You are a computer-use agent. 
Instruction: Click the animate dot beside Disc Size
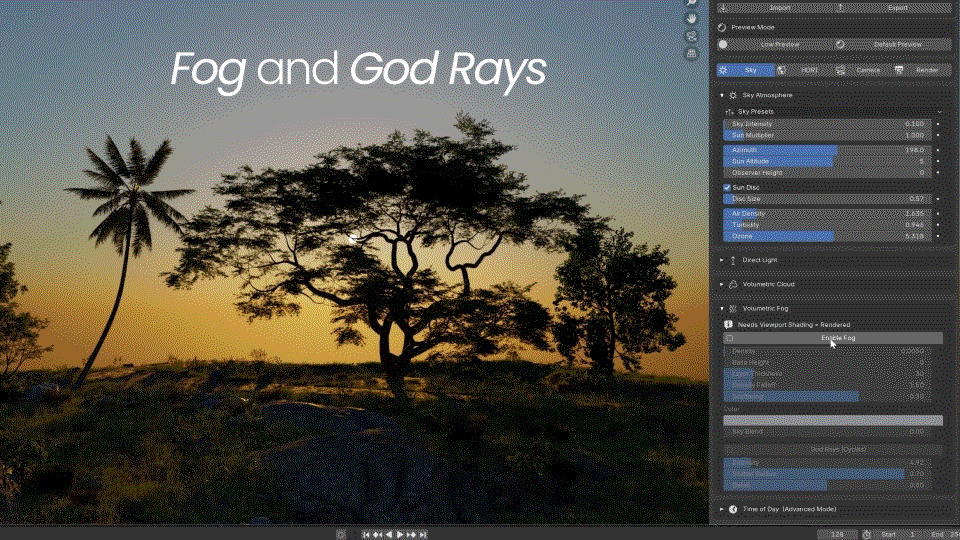tap(938, 199)
